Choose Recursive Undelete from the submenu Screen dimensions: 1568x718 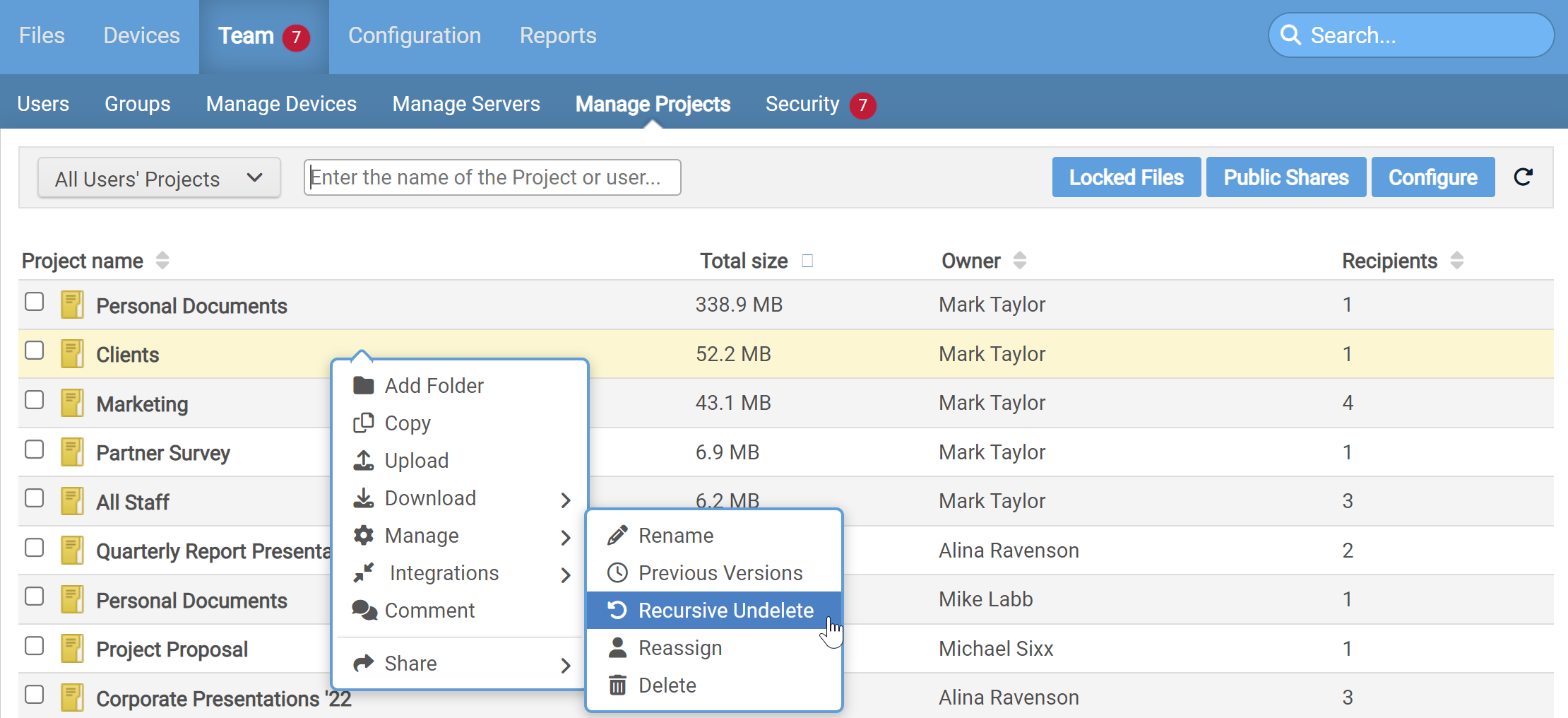725,610
